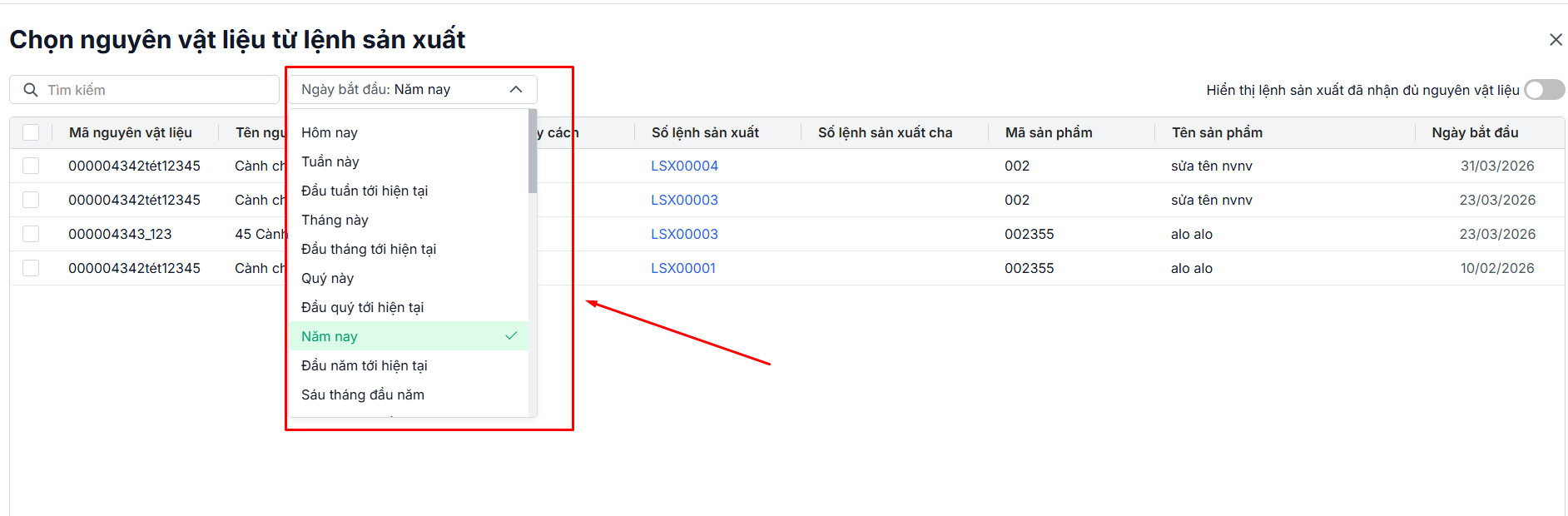Check the row for LSX00004
Viewport: 1568px width, 516px height.
coord(31,166)
